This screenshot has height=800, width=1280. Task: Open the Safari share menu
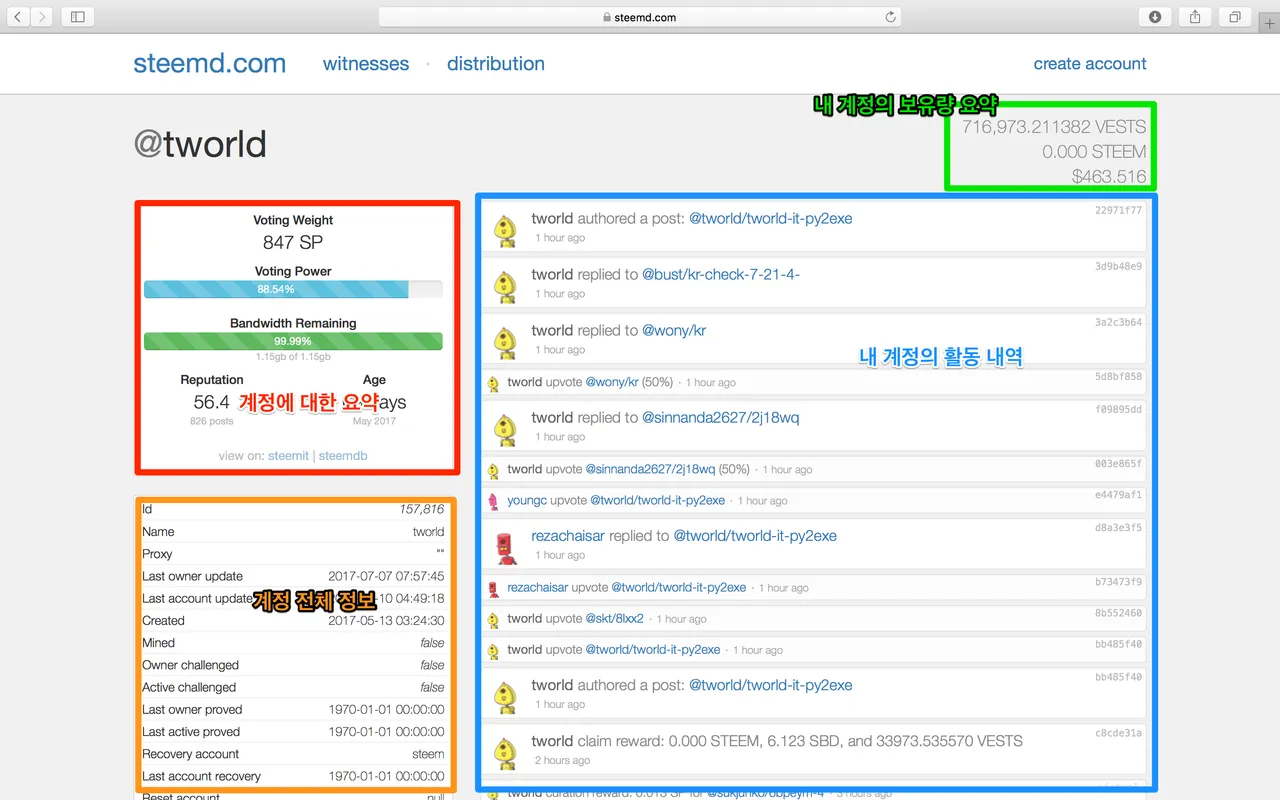click(x=1195, y=17)
